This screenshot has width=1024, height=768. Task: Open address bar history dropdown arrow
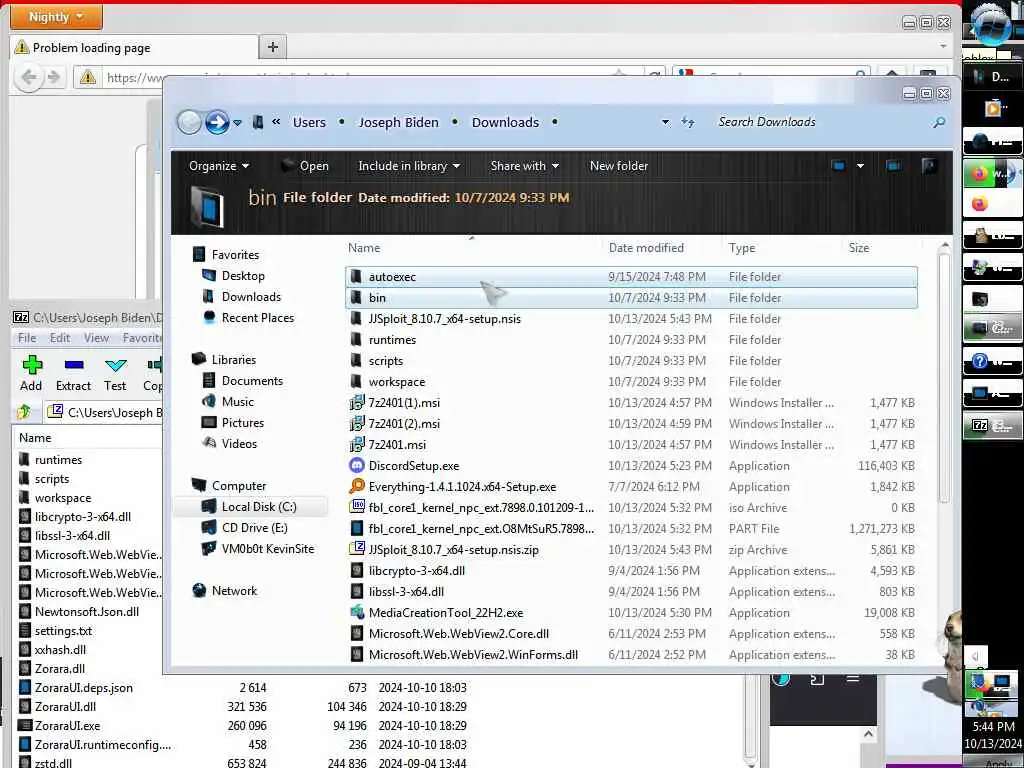coord(665,122)
